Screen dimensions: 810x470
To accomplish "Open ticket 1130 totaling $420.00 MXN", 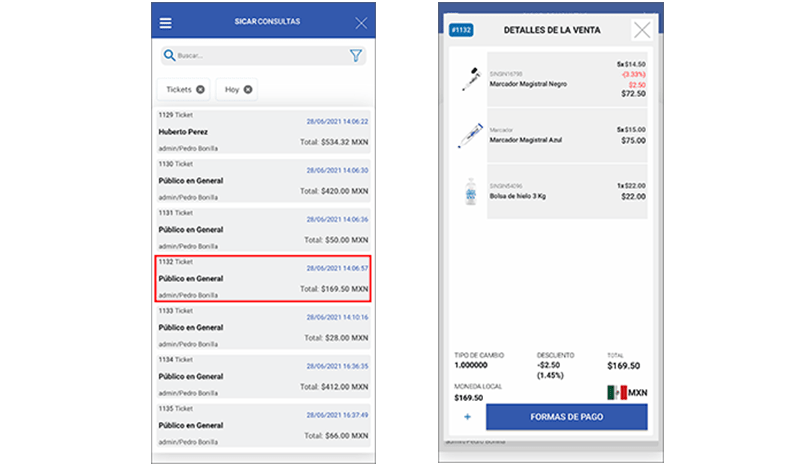I will tap(263, 181).
